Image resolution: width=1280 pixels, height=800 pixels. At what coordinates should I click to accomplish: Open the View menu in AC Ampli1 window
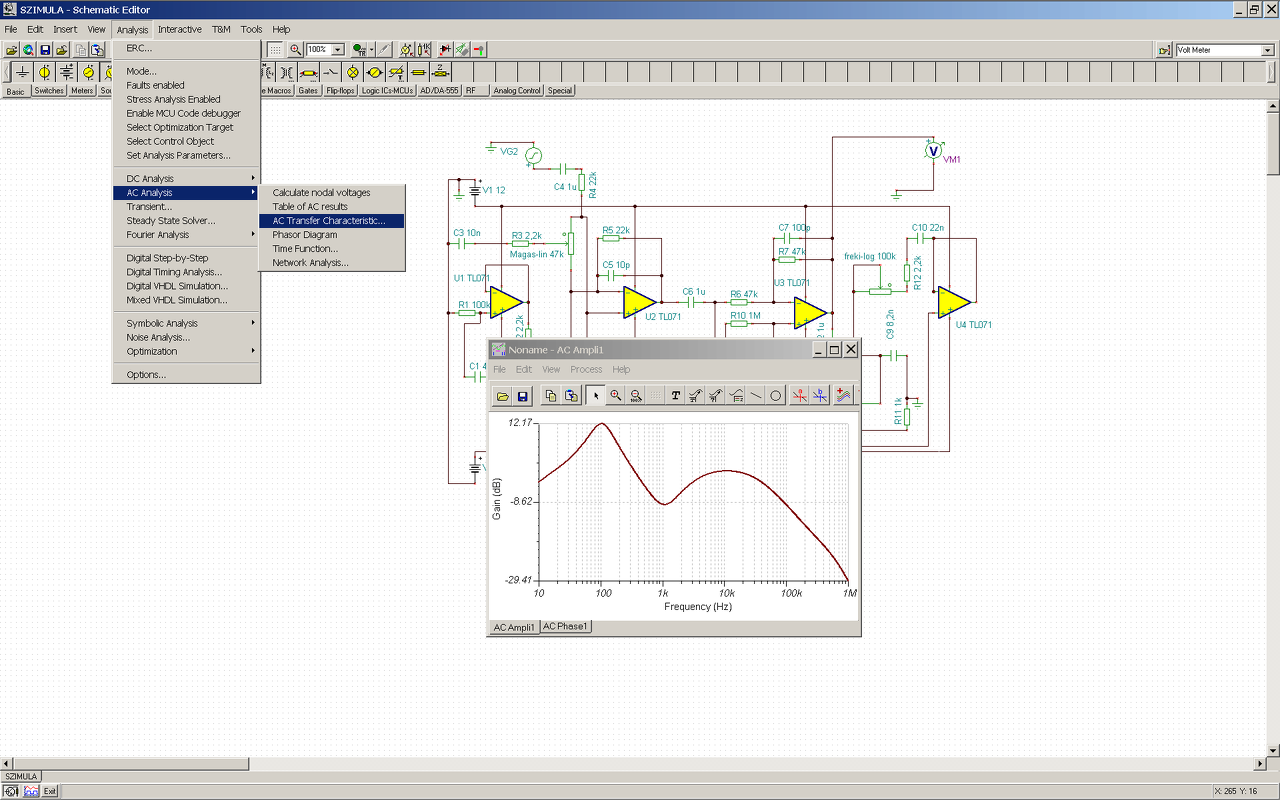pyautogui.click(x=551, y=369)
